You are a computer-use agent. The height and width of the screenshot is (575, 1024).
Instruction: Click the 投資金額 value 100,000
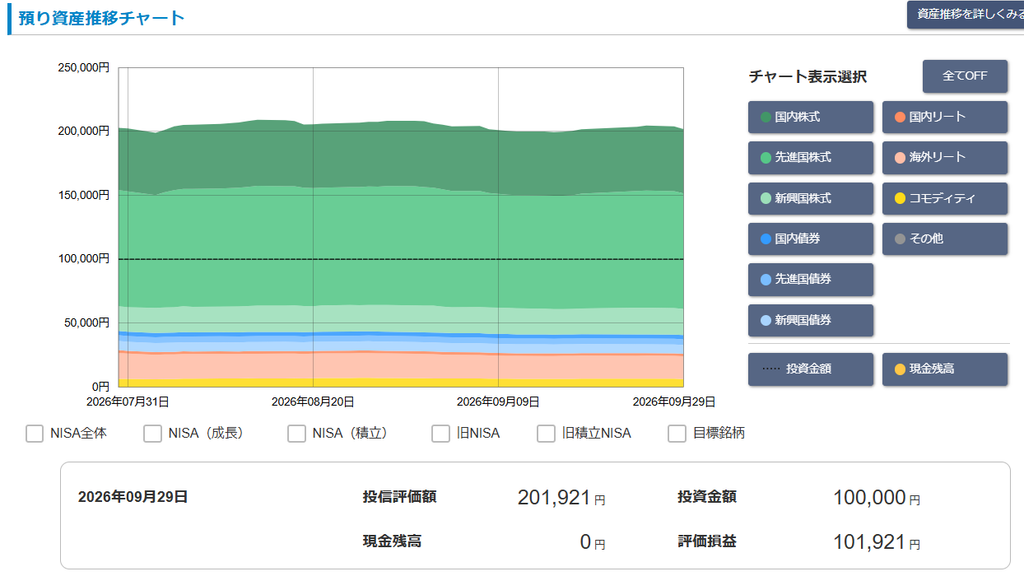(x=869, y=497)
